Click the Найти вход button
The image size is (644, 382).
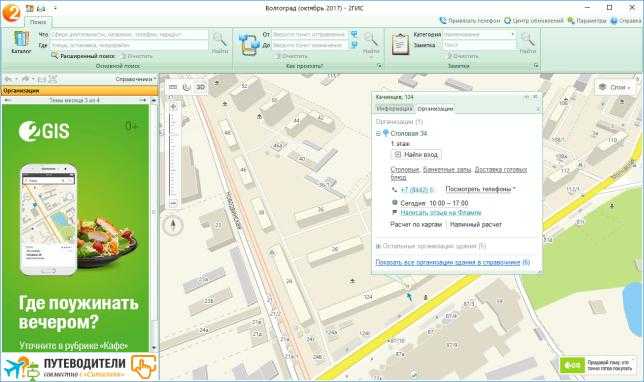(416, 155)
